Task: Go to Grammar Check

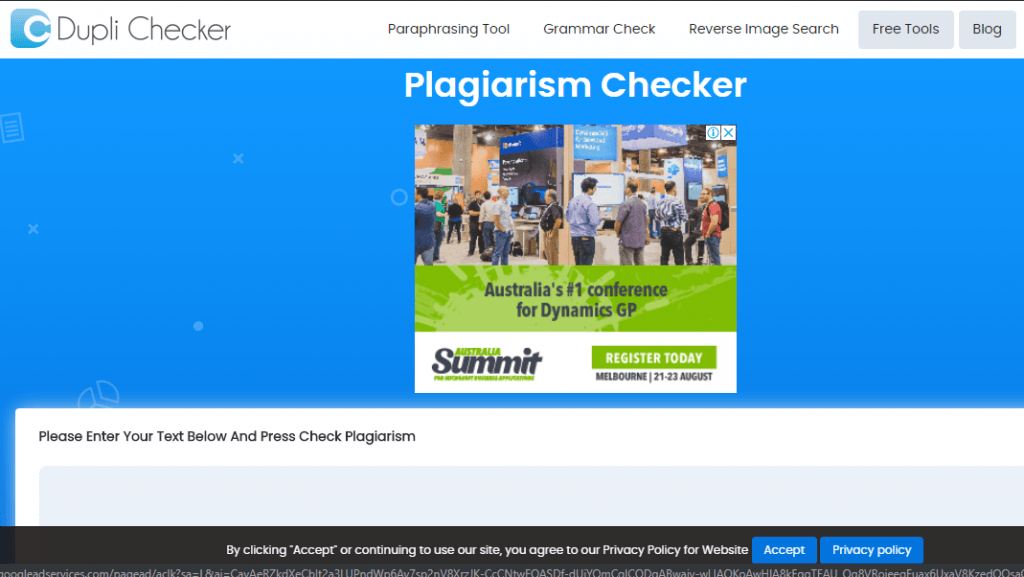Action: tap(599, 29)
